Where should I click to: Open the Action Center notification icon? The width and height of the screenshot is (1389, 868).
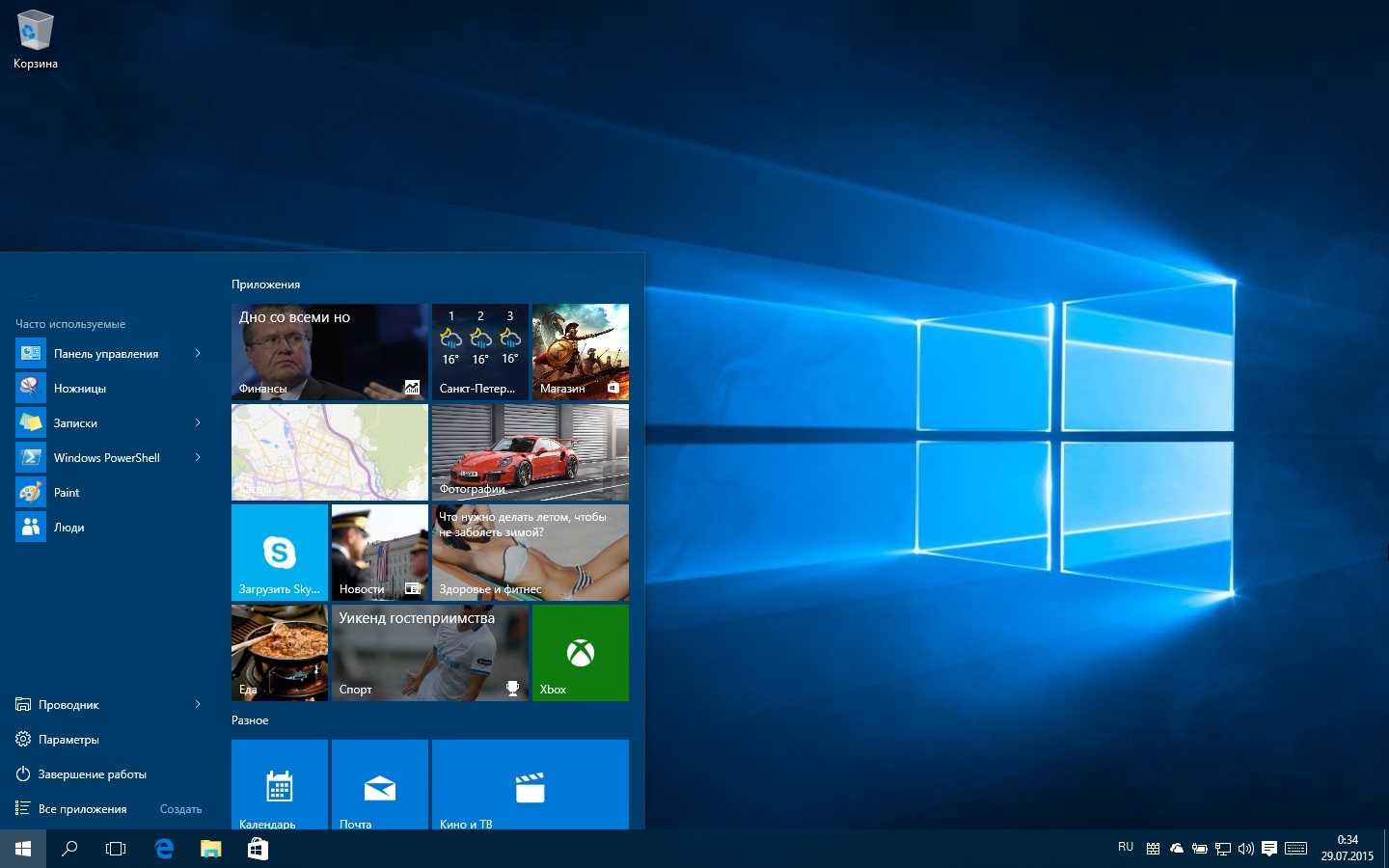click(x=1269, y=849)
